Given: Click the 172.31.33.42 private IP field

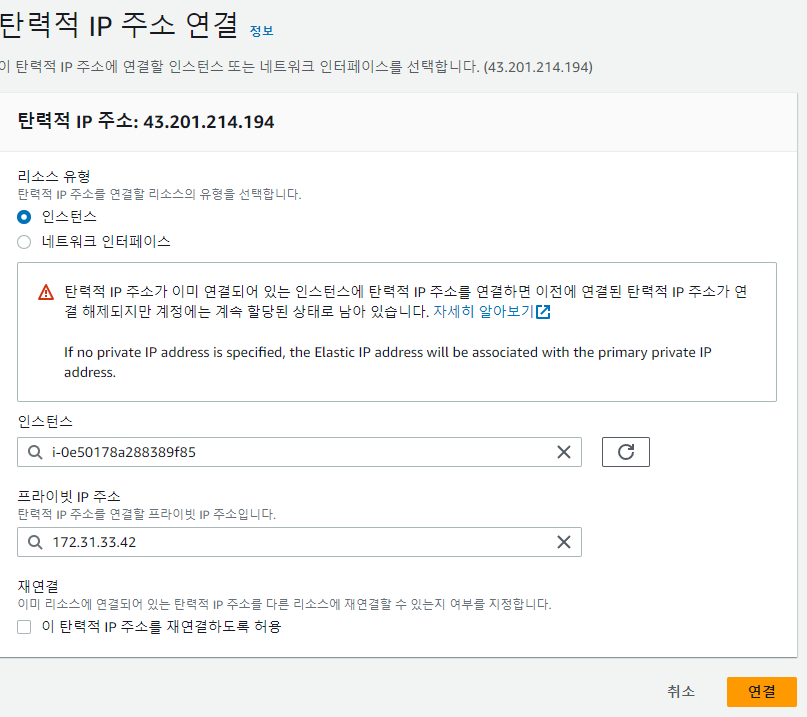Looking at the screenshot, I should point(300,541).
